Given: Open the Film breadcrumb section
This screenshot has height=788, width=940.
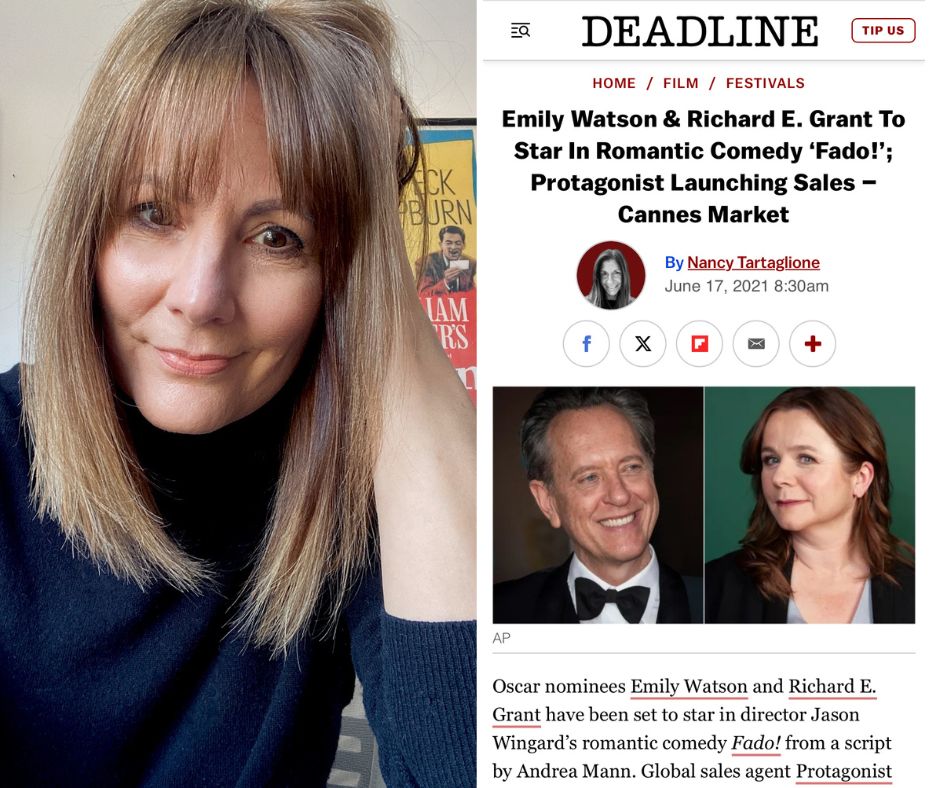Looking at the screenshot, I should click(x=680, y=83).
